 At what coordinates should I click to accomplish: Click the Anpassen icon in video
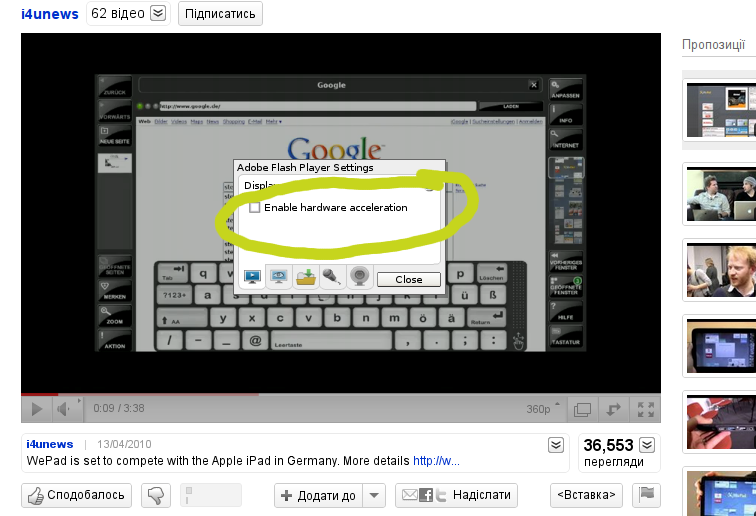pyautogui.click(x=566, y=90)
